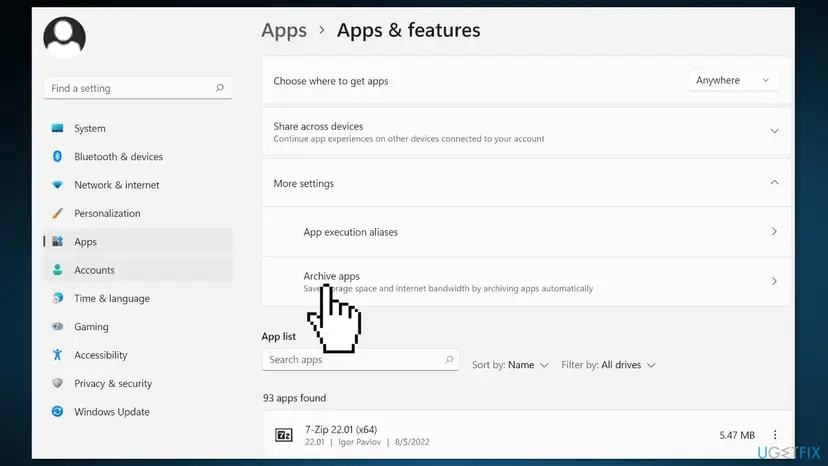
Task: Open App execution aliases via chevron
Action: click(774, 231)
